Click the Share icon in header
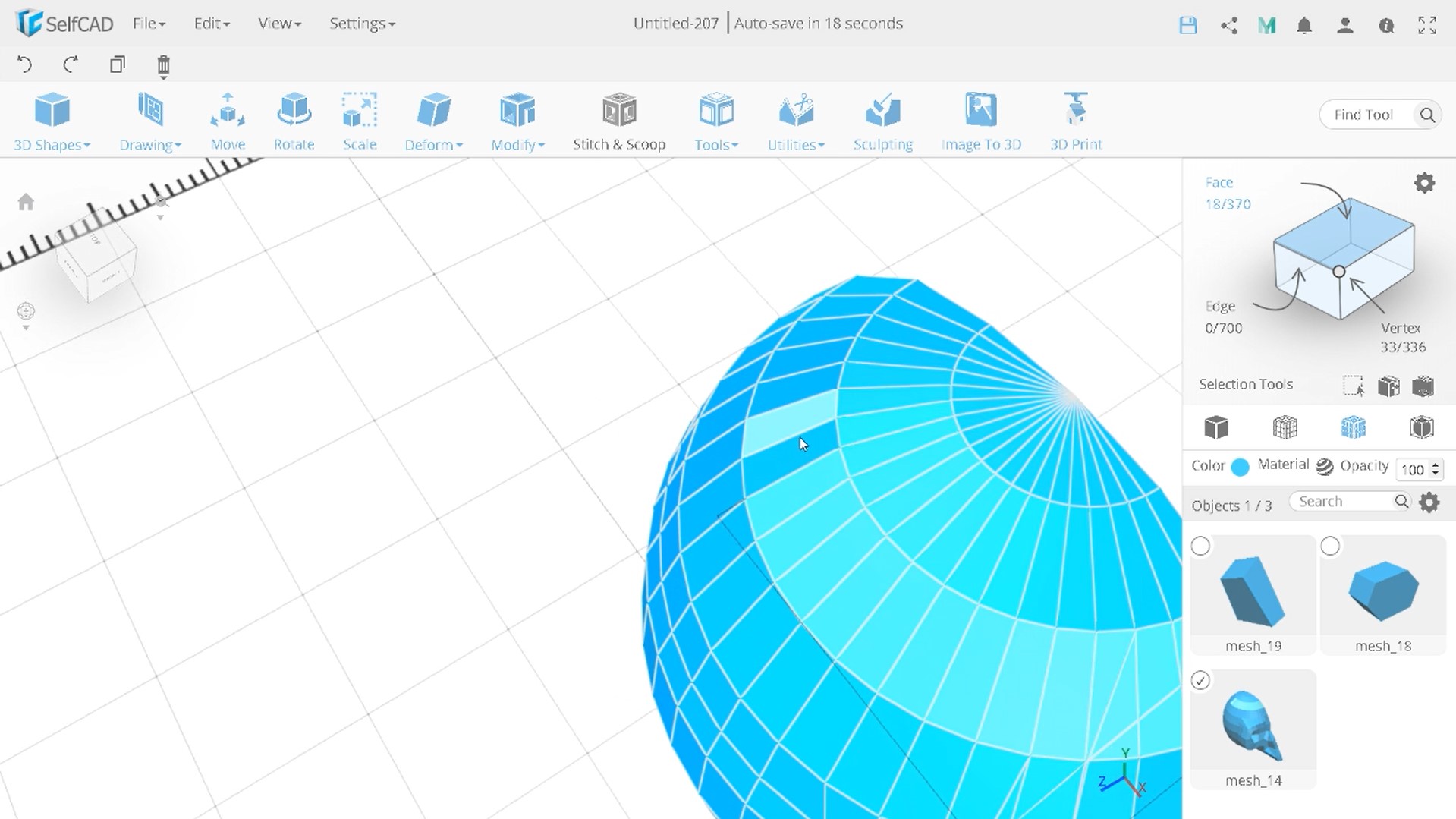 [x=1229, y=25]
